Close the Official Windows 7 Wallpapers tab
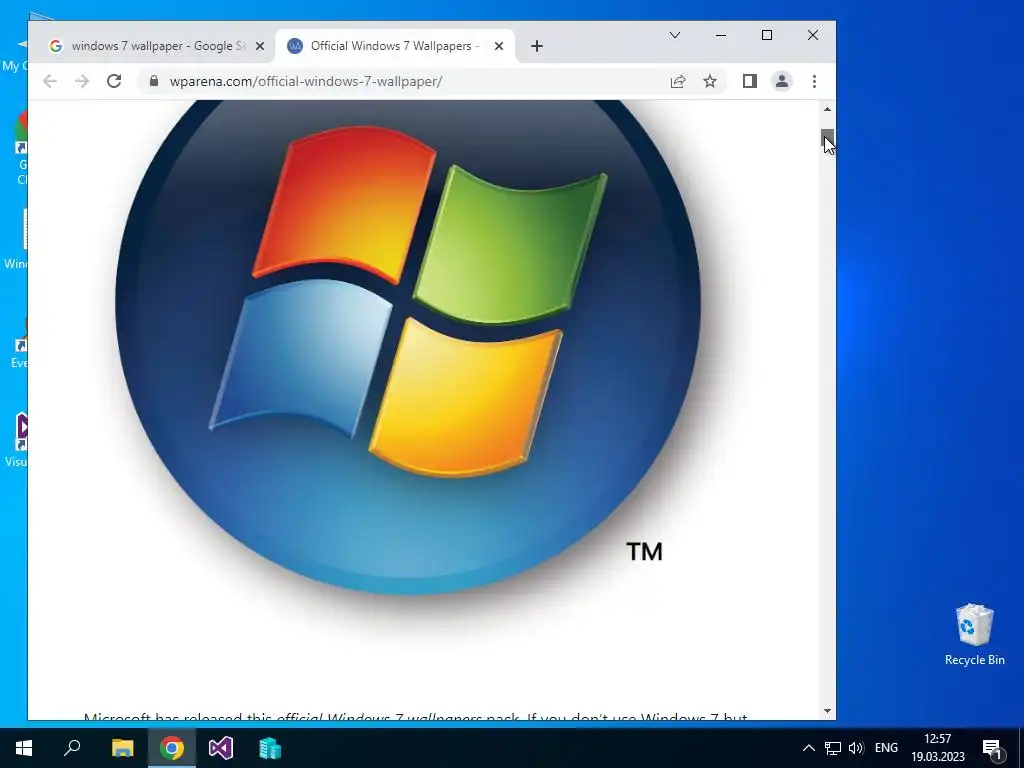1024x768 pixels. (499, 46)
